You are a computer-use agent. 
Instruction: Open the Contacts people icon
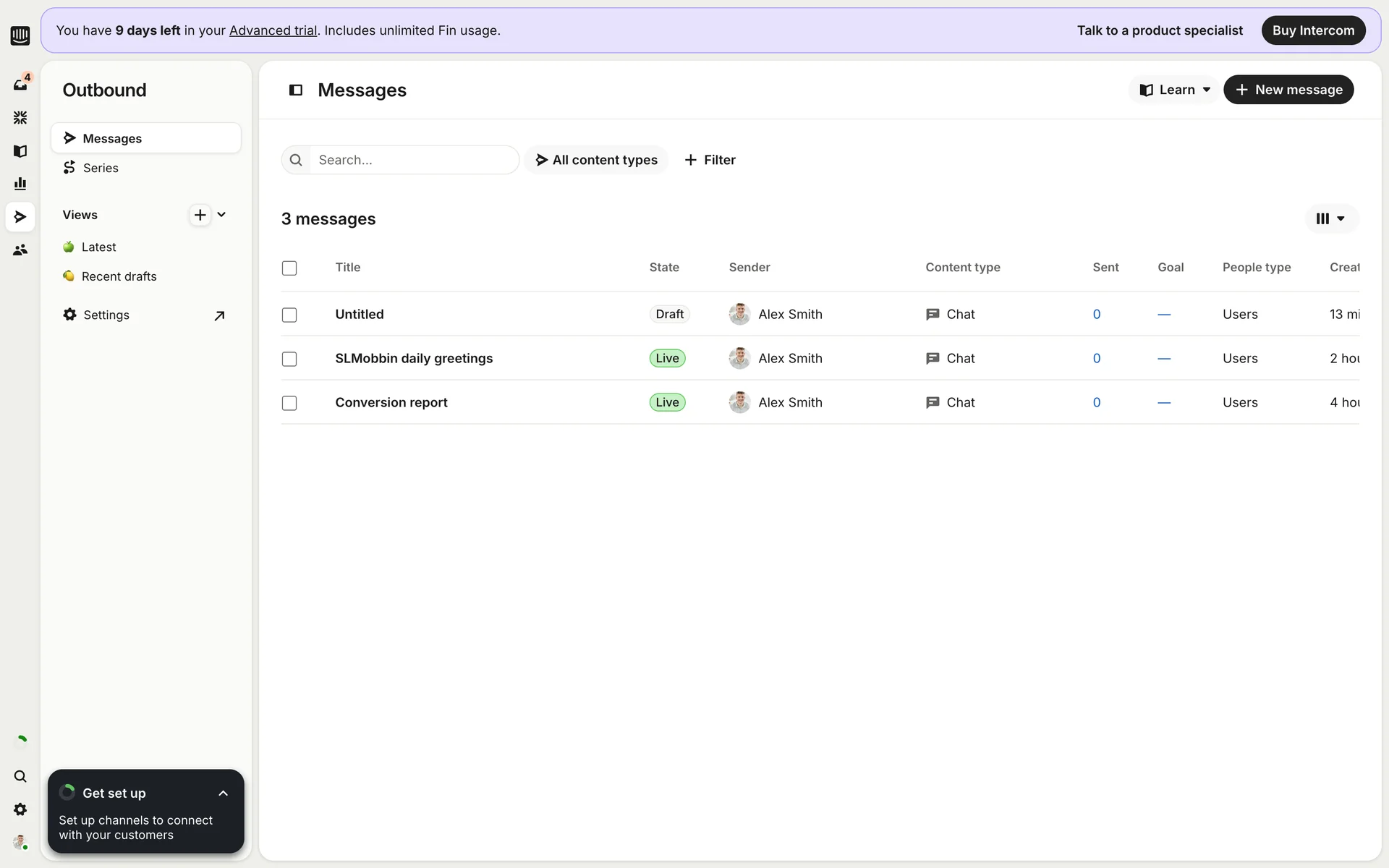pyautogui.click(x=20, y=250)
